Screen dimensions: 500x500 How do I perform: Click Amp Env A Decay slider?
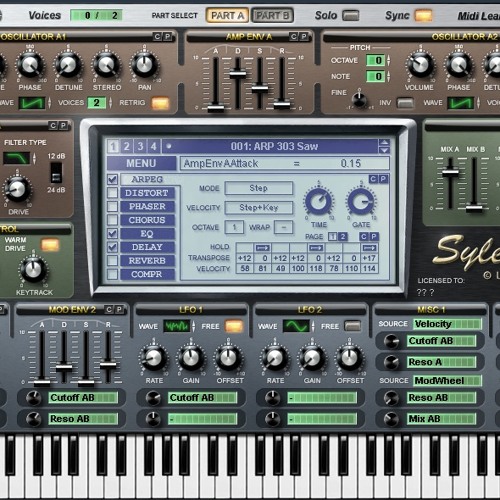click(x=238, y=74)
